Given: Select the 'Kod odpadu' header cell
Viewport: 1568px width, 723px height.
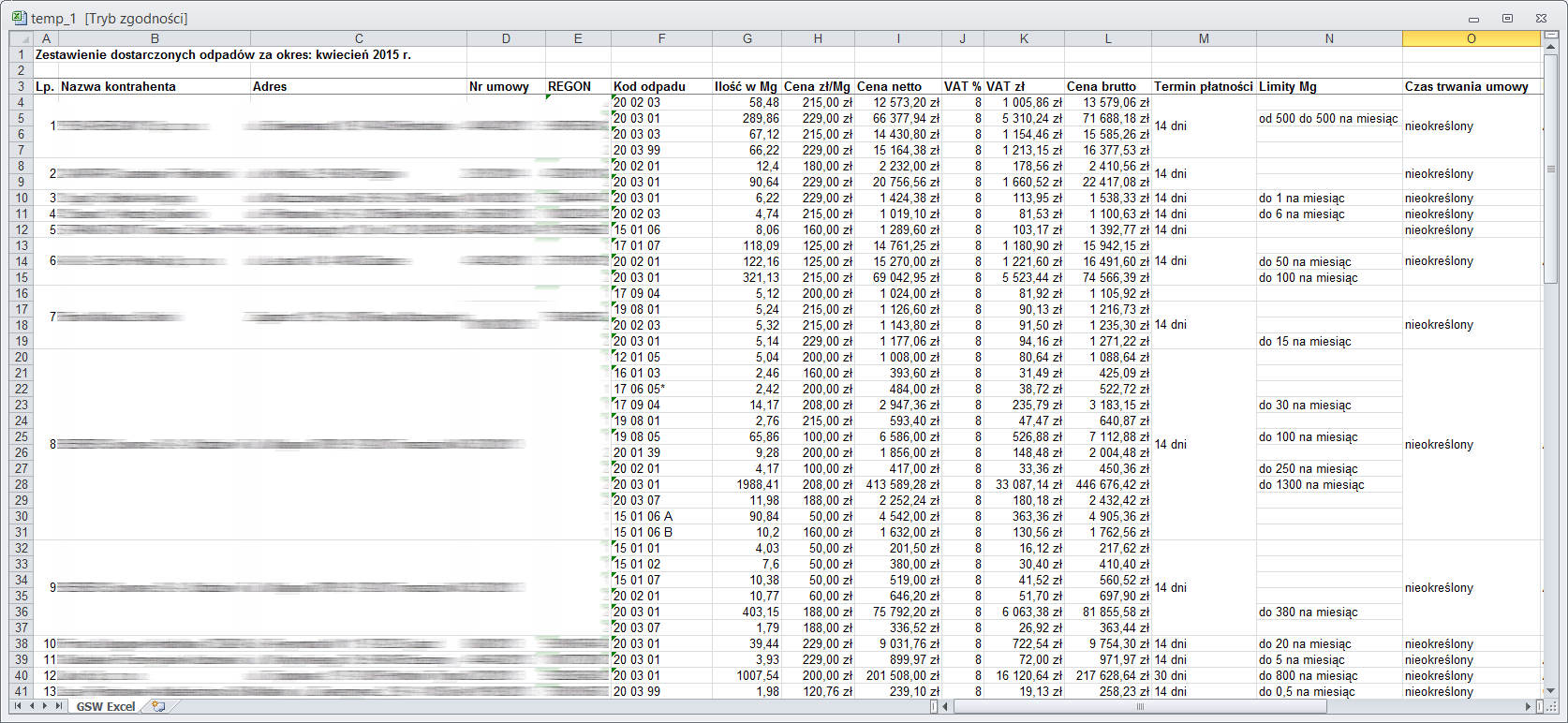Looking at the screenshot, I should coord(661,86).
